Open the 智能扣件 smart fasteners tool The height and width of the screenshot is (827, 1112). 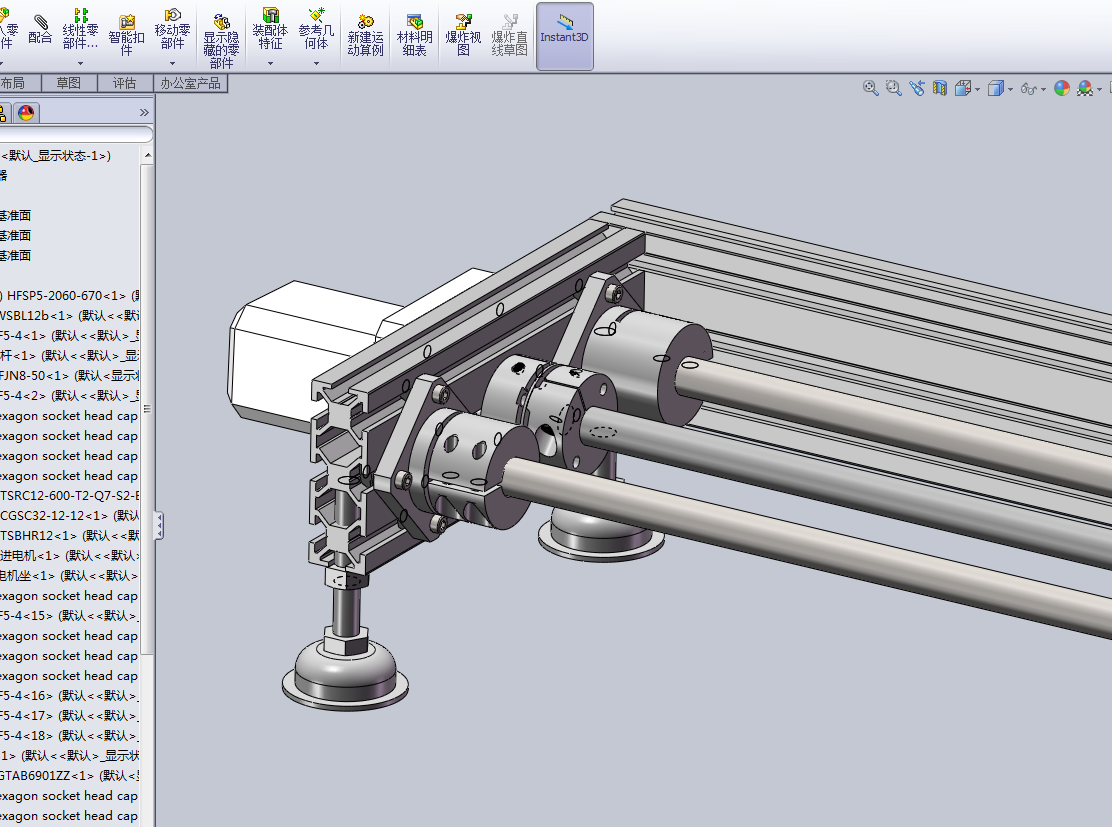126,35
